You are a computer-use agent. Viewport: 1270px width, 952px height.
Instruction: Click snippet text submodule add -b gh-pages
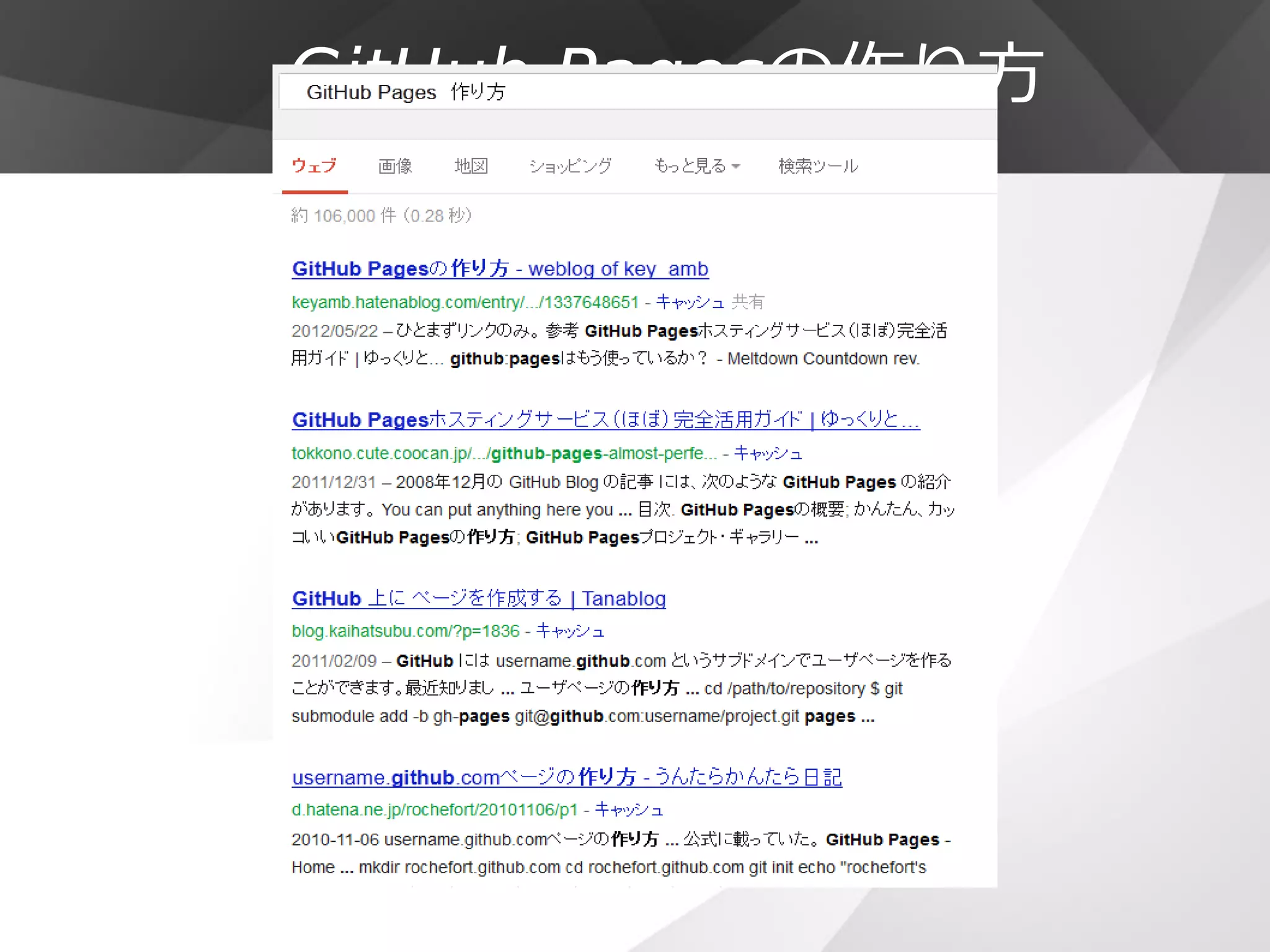coord(401,716)
